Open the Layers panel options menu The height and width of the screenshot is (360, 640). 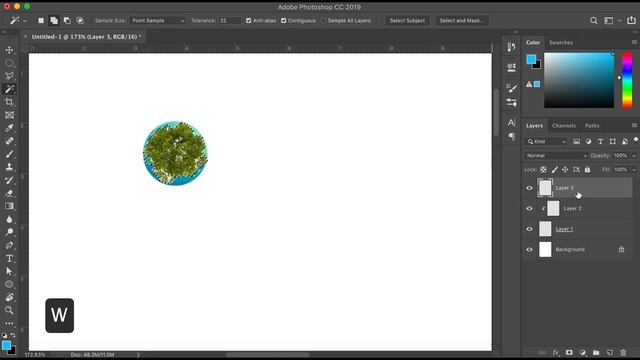[634, 125]
